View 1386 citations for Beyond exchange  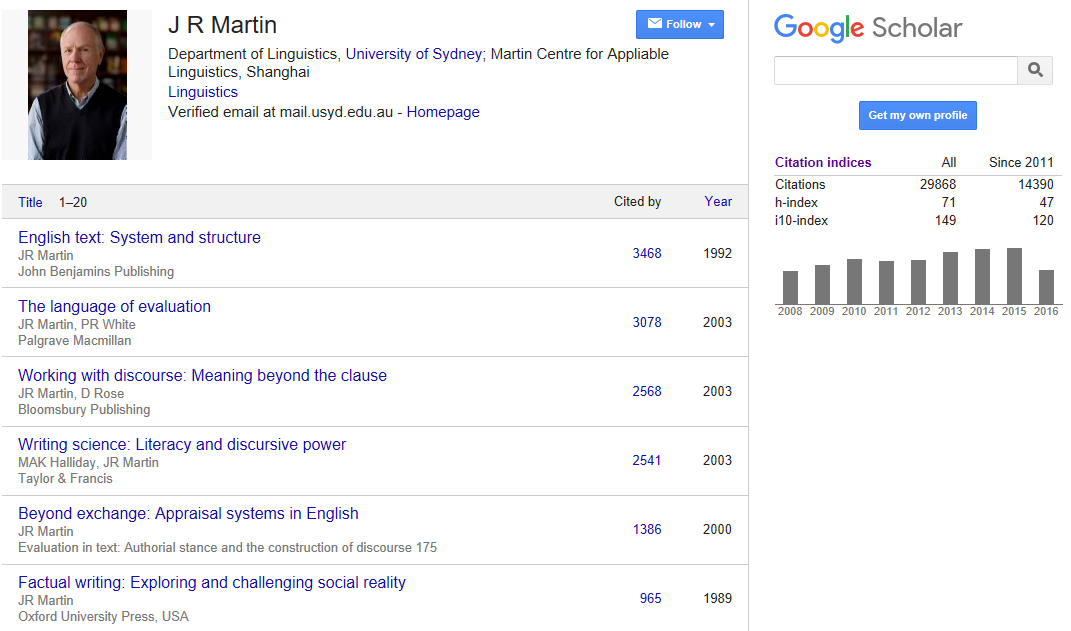(647, 530)
